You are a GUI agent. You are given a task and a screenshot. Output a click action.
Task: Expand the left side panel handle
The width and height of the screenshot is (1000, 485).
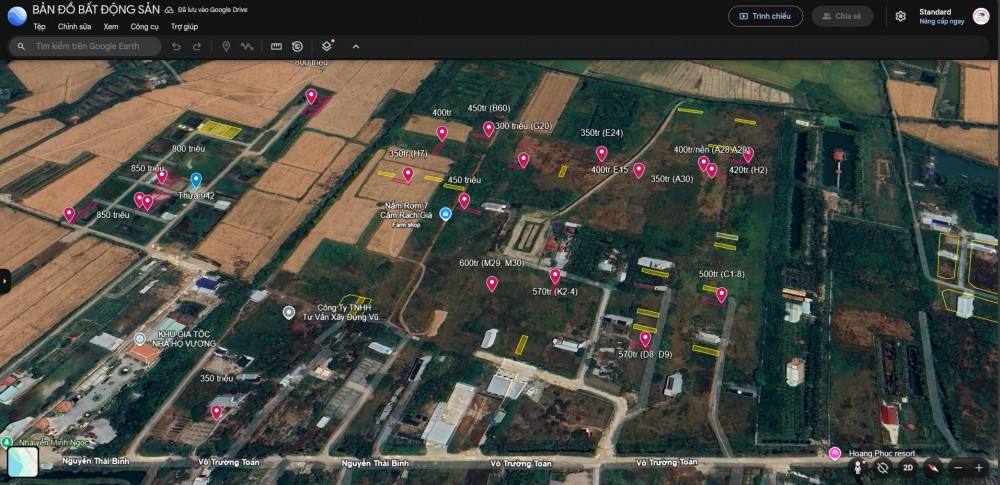(4, 282)
